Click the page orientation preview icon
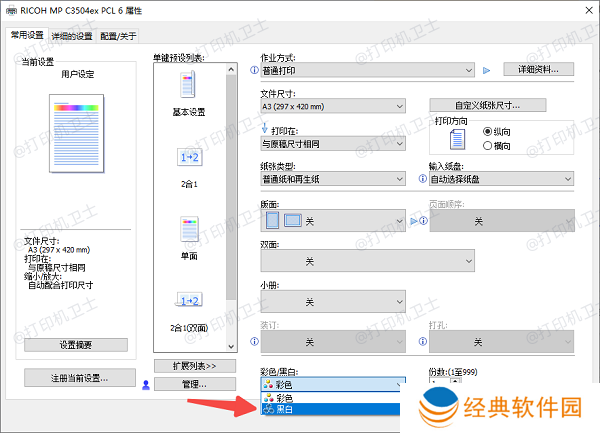 point(457,139)
